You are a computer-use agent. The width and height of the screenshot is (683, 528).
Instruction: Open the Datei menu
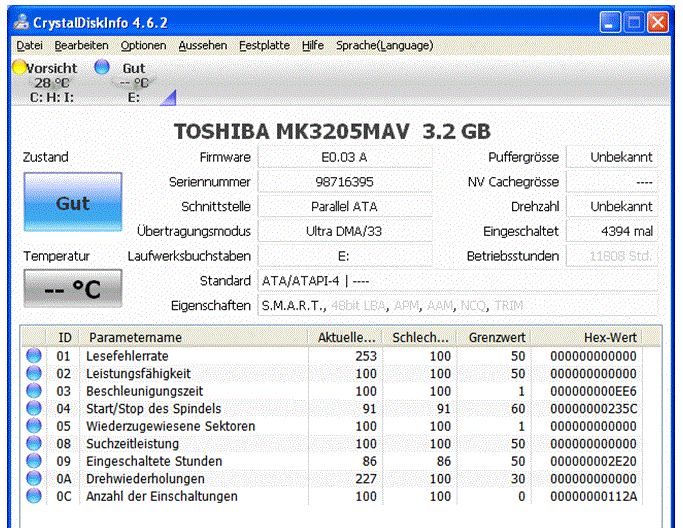pos(29,45)
